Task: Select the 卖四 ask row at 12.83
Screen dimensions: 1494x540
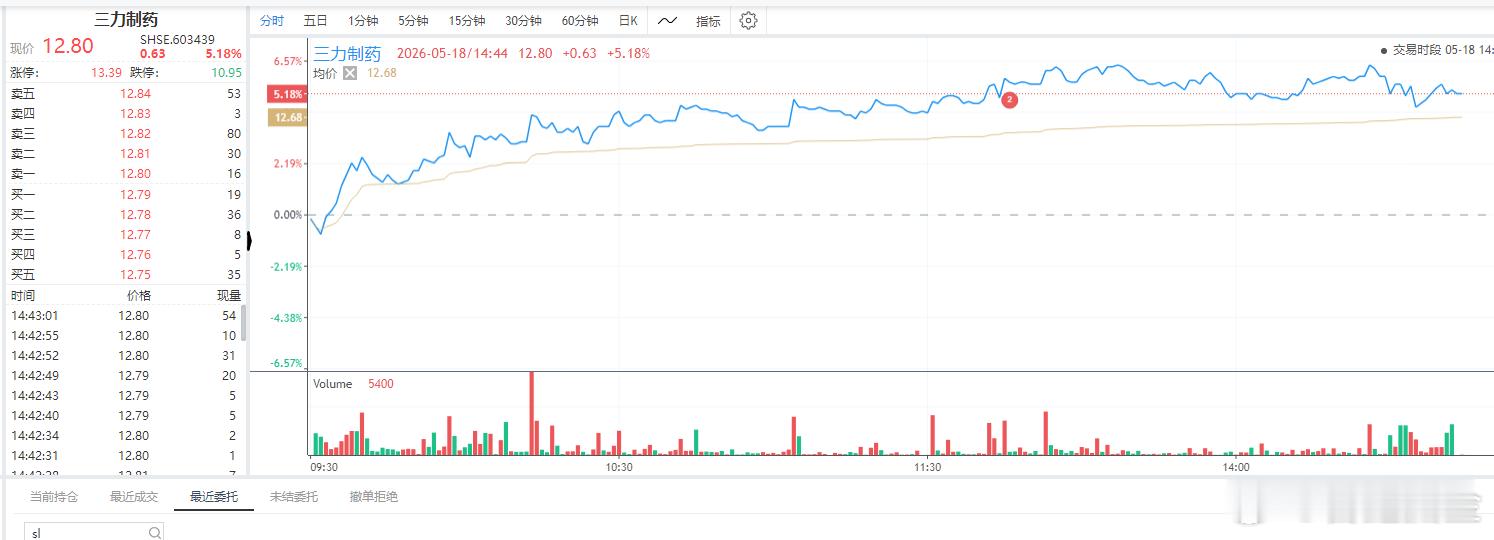Action: pyautogui.click(x=126, y=113)
